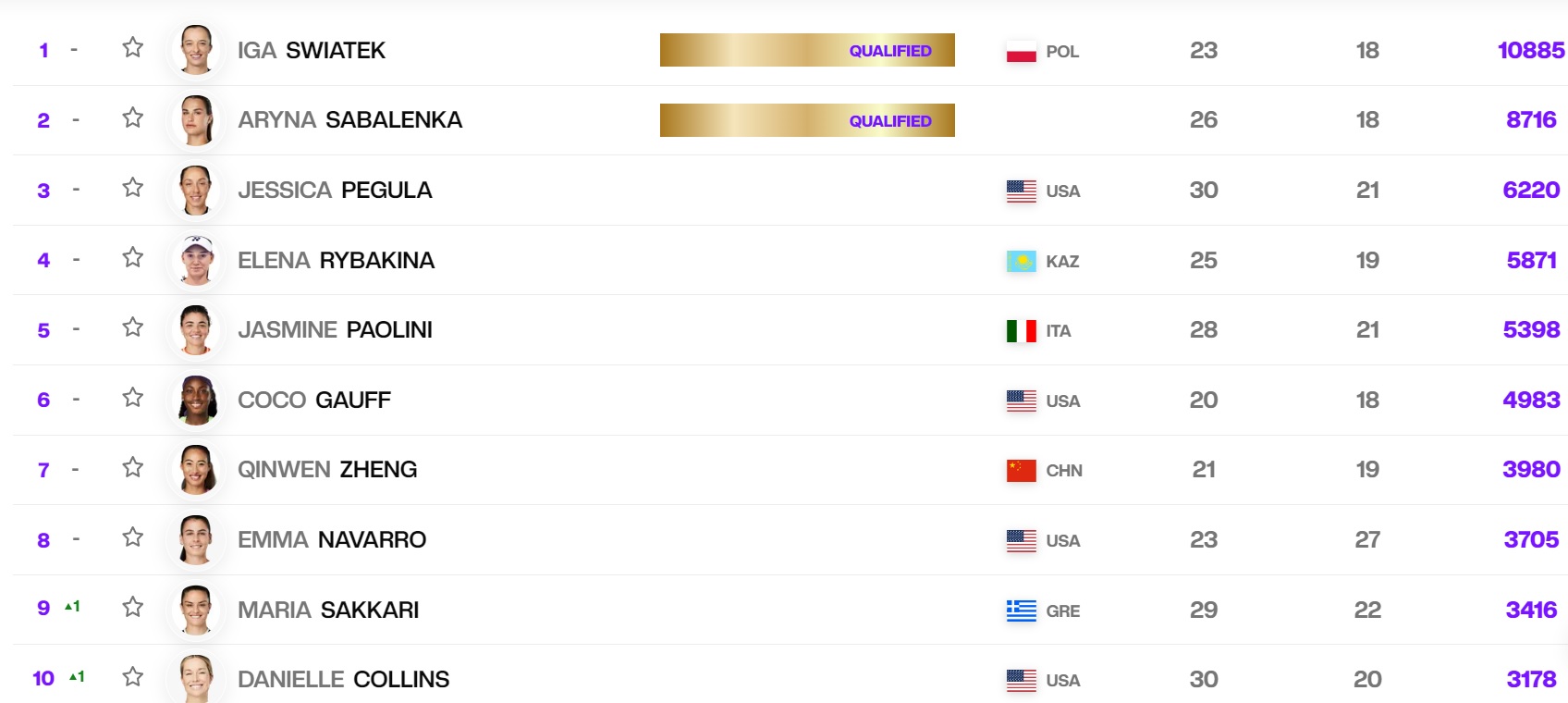This screenshot has width=1568, height=703.
Task: Click the Kazakhstan flag next to KAZ
Action: (1021, 262)
